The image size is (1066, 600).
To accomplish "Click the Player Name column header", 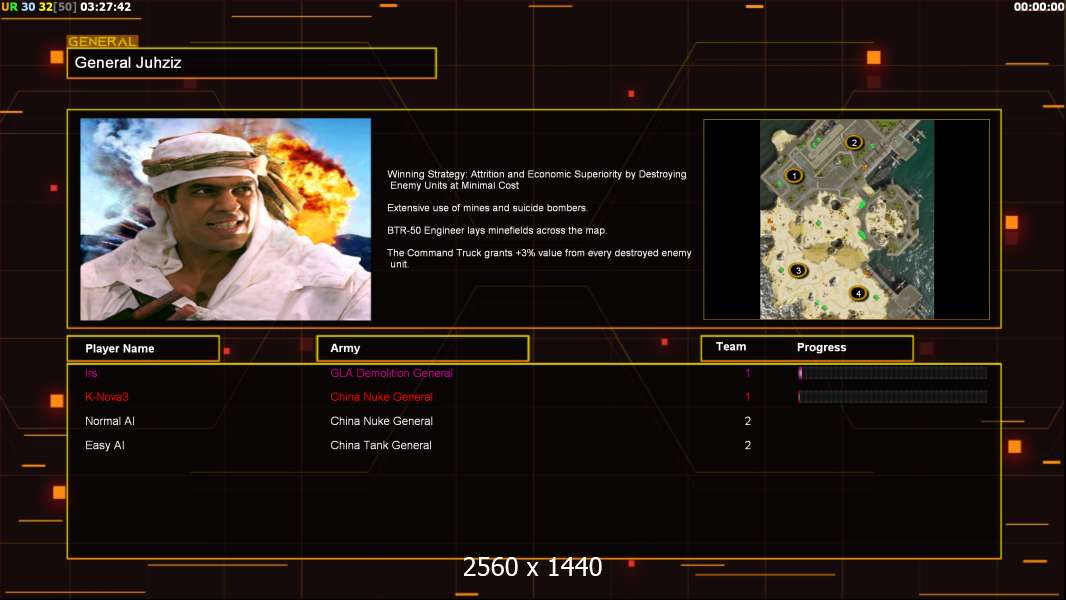I will (143, 349).
